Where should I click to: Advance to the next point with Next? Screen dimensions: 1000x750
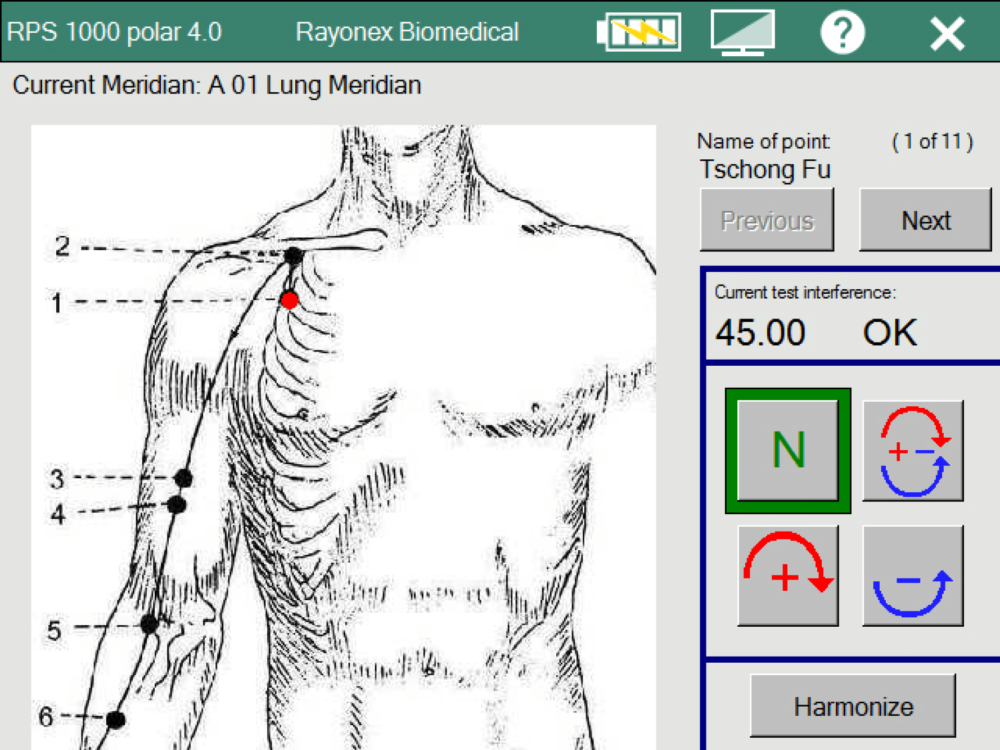[x=926, y=220]
